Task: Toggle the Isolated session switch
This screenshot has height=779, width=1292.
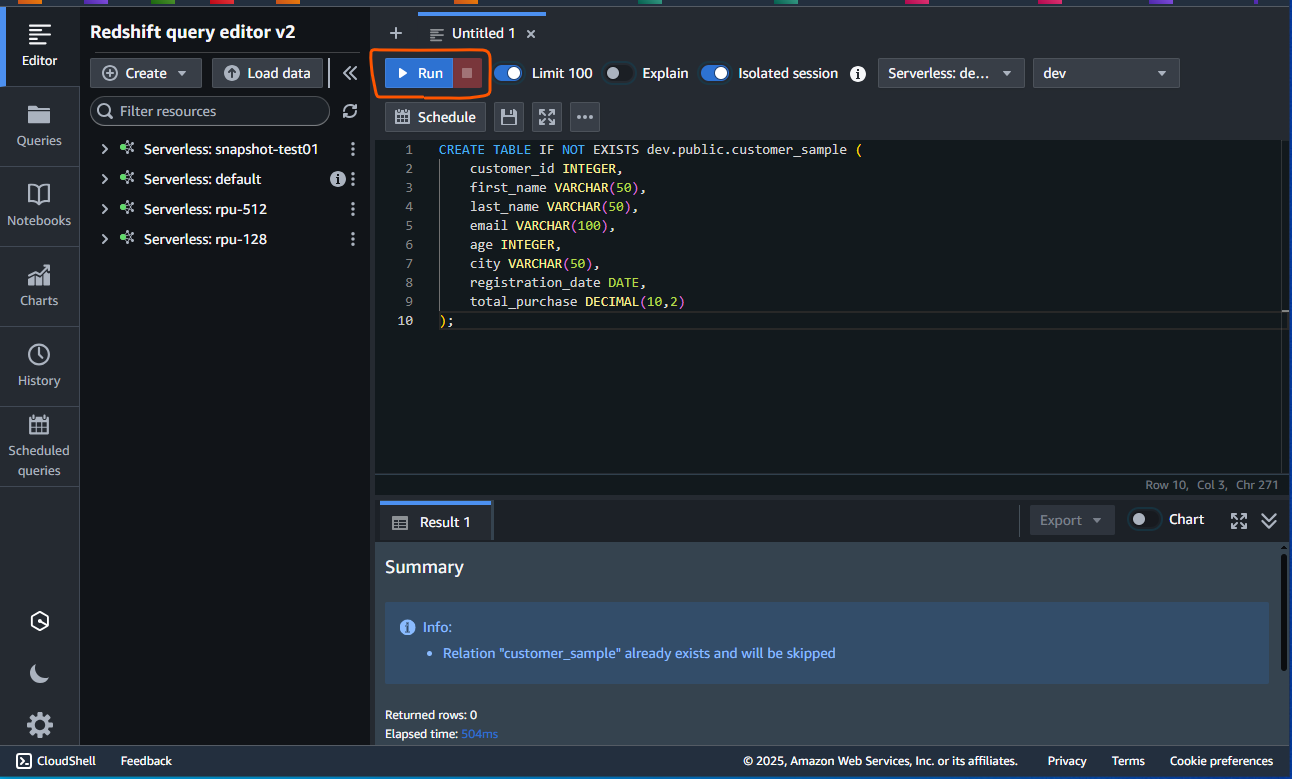Action: point(715,73)
